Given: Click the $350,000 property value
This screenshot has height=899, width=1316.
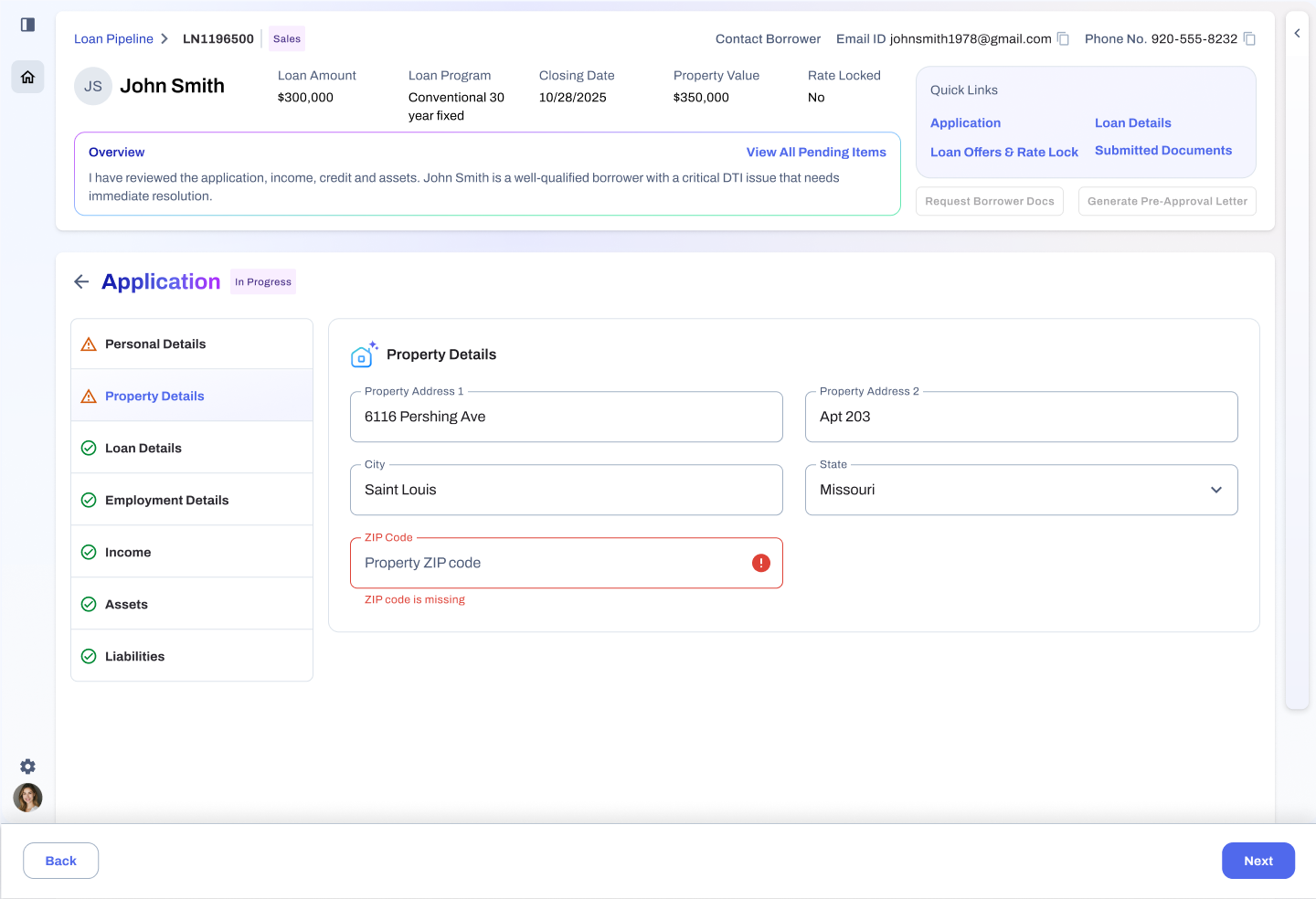Looking at the screenshot, I should [x=701, y=97].
